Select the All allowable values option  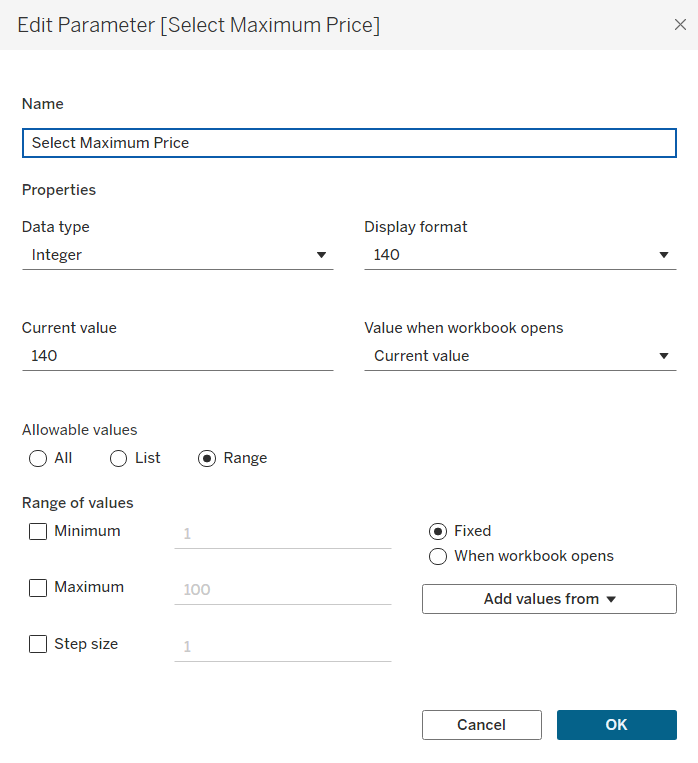click(x=39, y=459)
